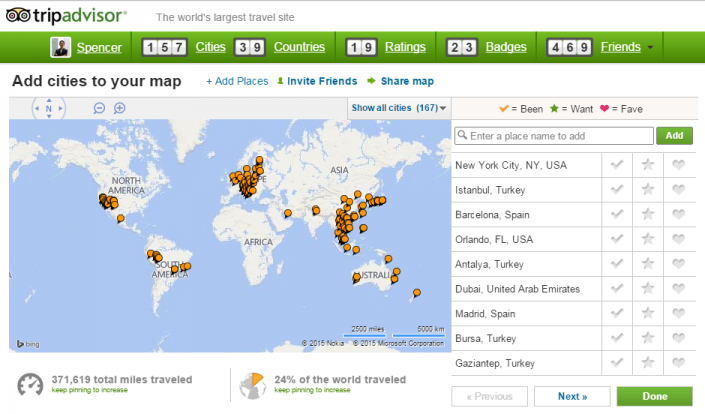705x414 pixels.
Task: Check New York City as been
Action: coord(618,165)
